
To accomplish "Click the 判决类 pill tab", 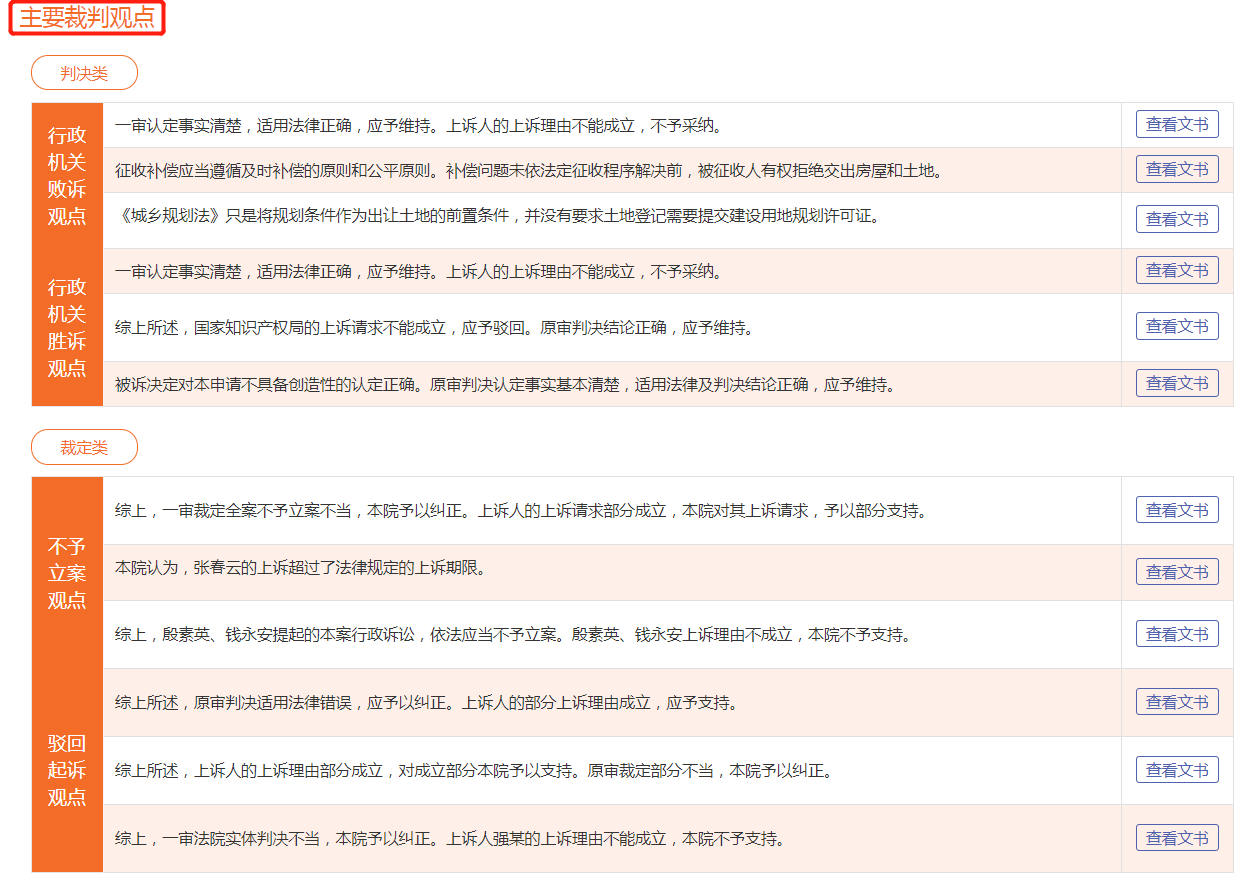I will pyautogui.click(x=84, y=73).
